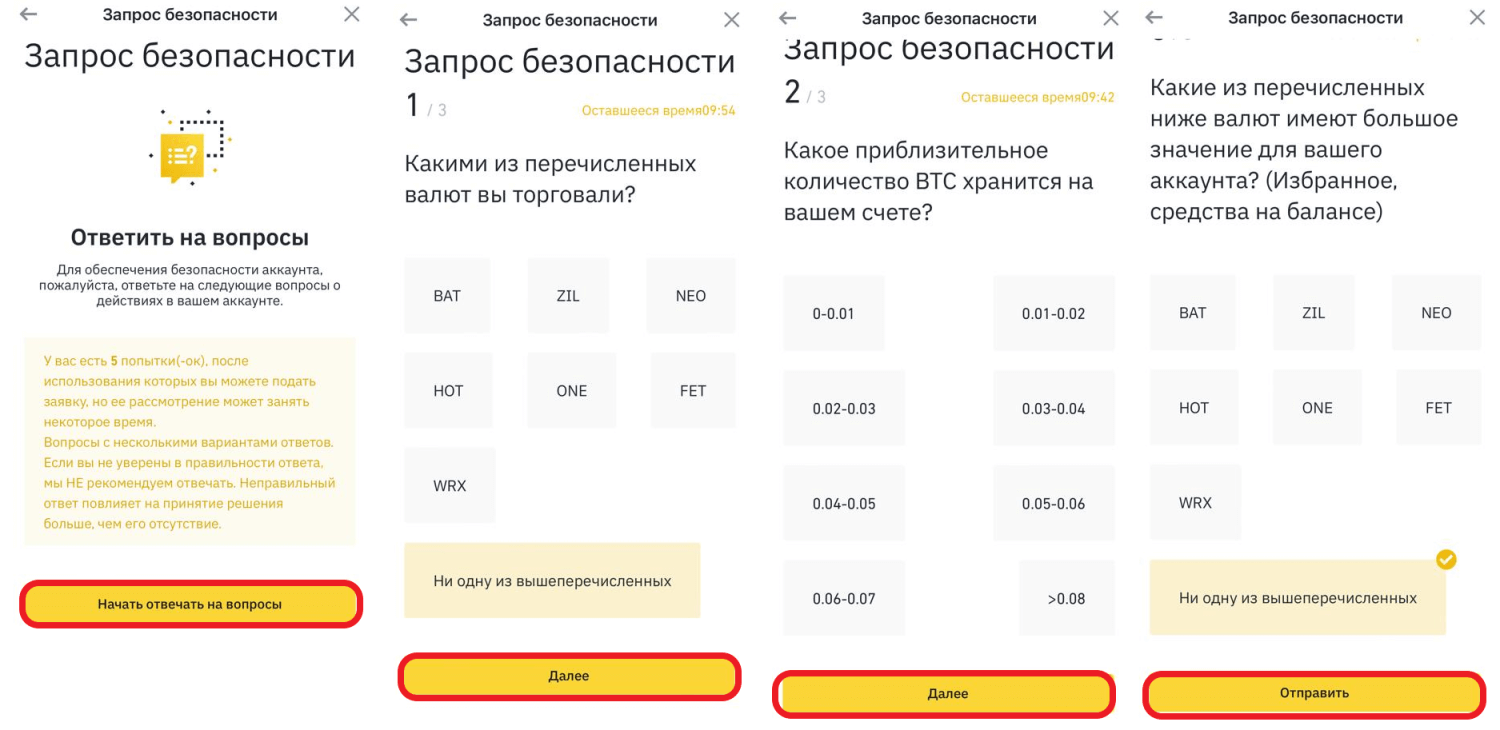This screenshot has width=1500, height=730.
Task: Click back arrow on question 1/3 screen
Action: click(408, 20)
